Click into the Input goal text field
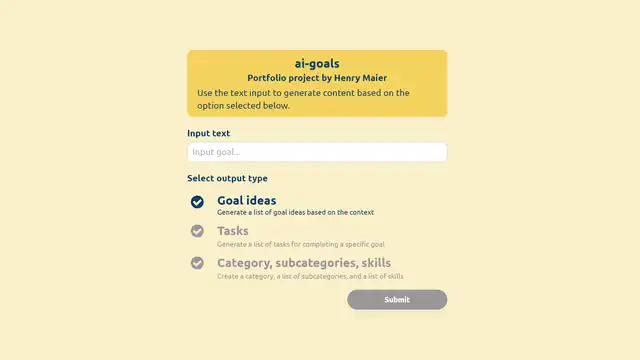The width and height of the screenshot is (640, 360). (x=317, y=152)
